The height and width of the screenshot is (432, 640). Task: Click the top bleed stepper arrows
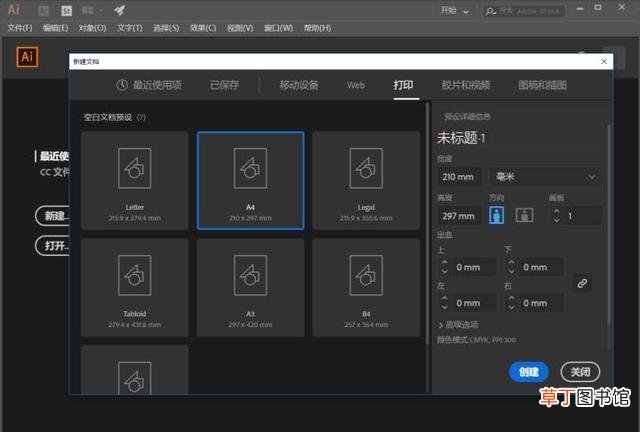pyautogui.click(x=445, y=267)
